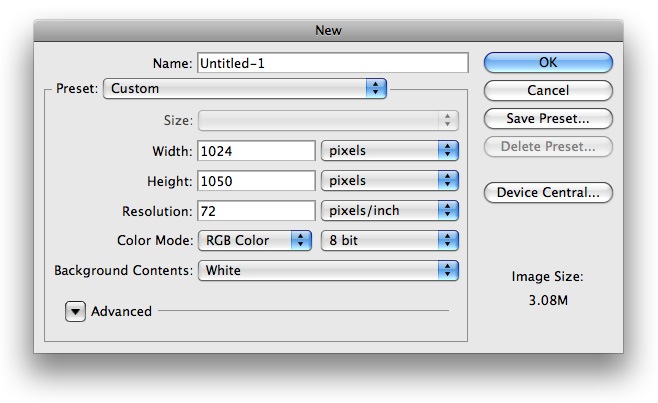
Task: Click the Resolution field showing 72
Action: 256,211
